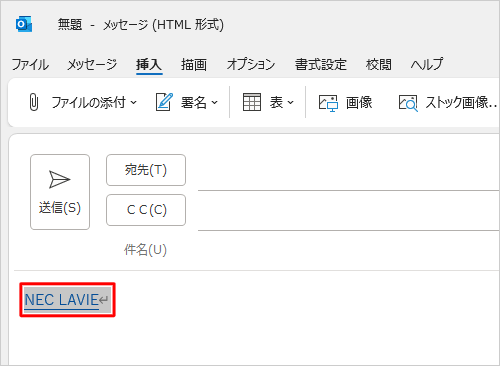The image size is (500, 366).
Task: Click the Outlook app icon in title bar
Action: (24, 24)
